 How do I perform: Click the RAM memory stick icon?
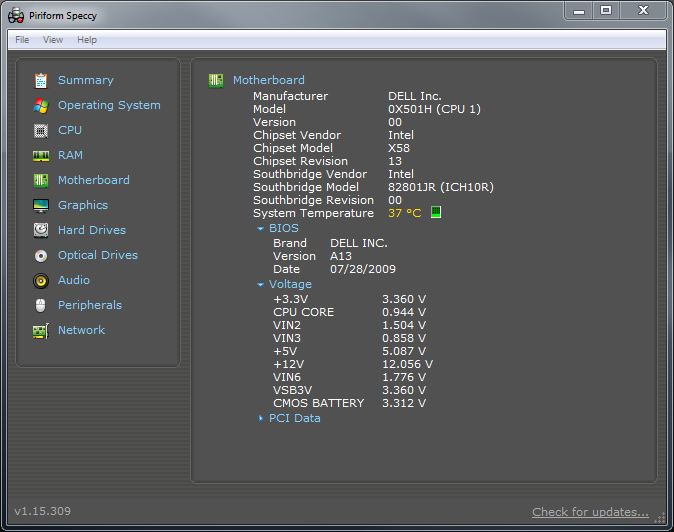[x=41, y=155]
